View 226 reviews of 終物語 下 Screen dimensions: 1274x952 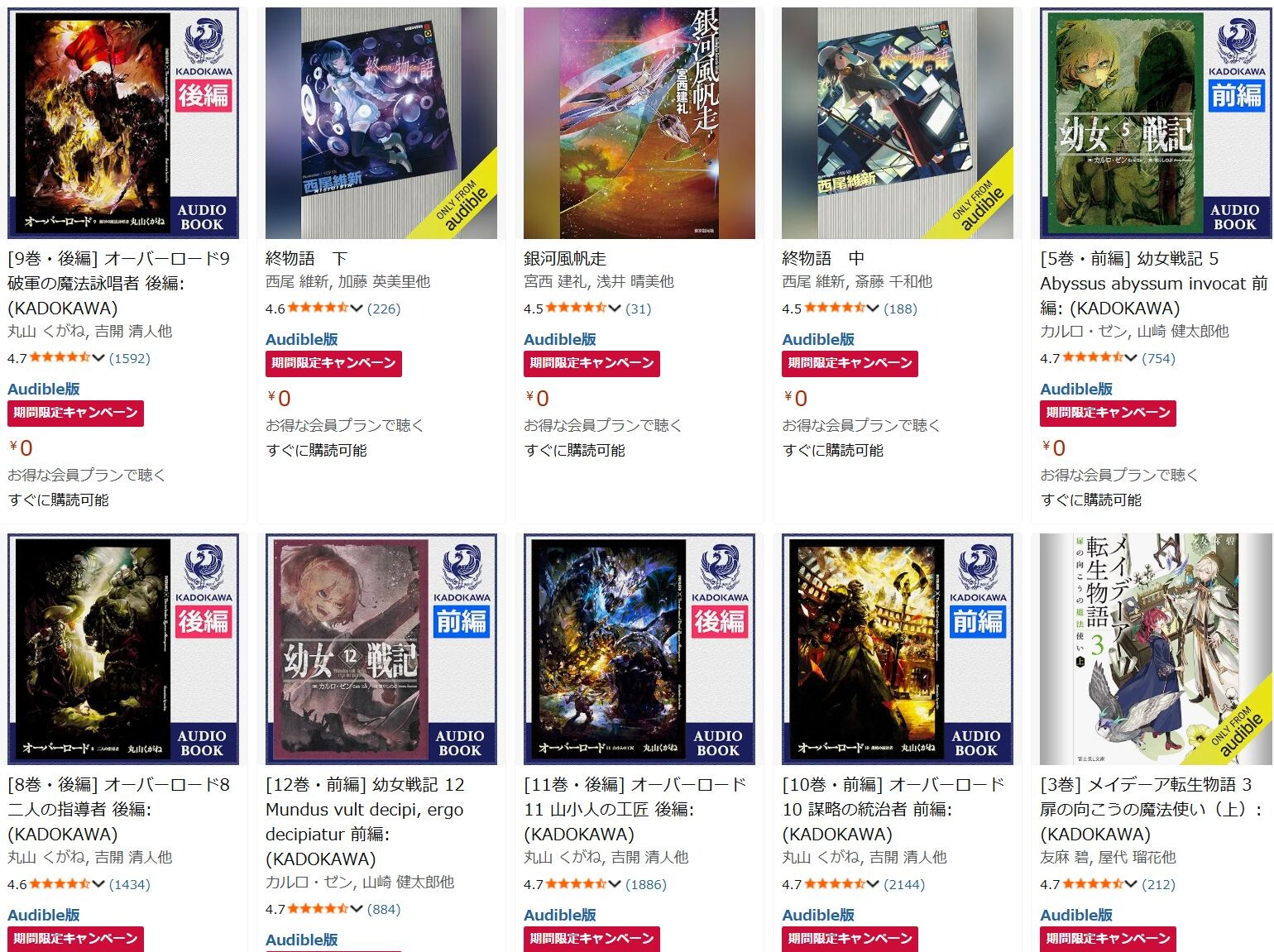(383, 309)
